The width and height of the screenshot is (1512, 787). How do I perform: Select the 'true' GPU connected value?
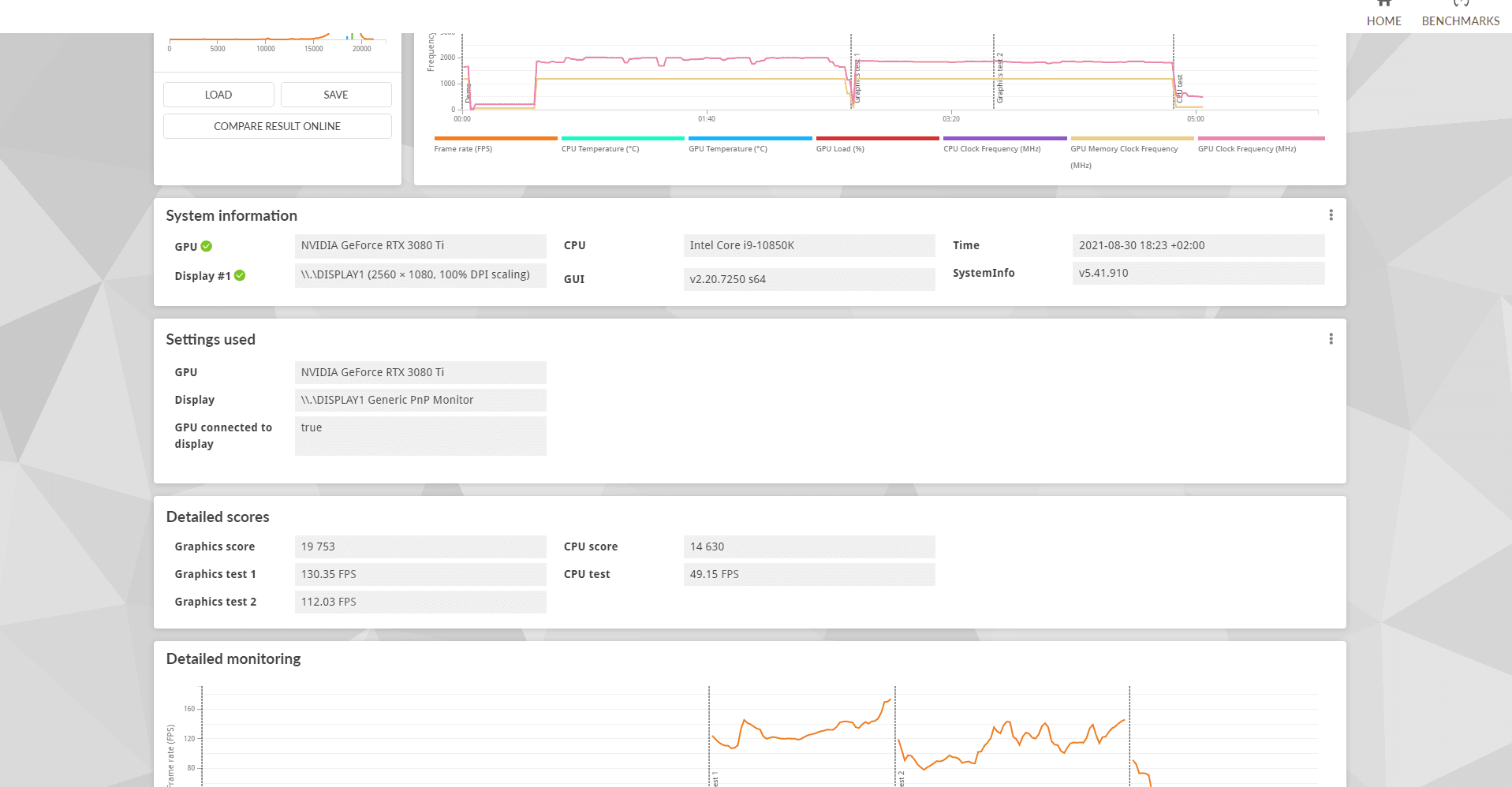click(x=420, y=436)
